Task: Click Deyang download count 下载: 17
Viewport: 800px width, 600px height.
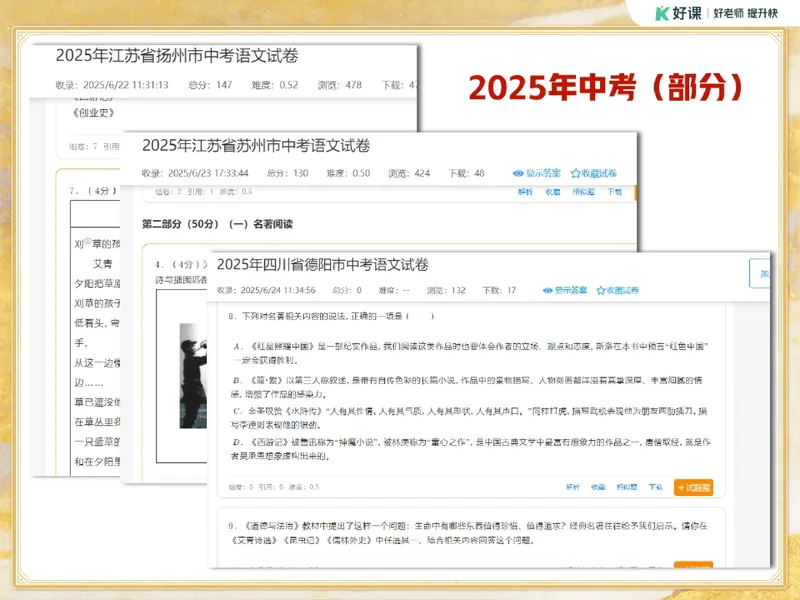Action: (499, 290)
